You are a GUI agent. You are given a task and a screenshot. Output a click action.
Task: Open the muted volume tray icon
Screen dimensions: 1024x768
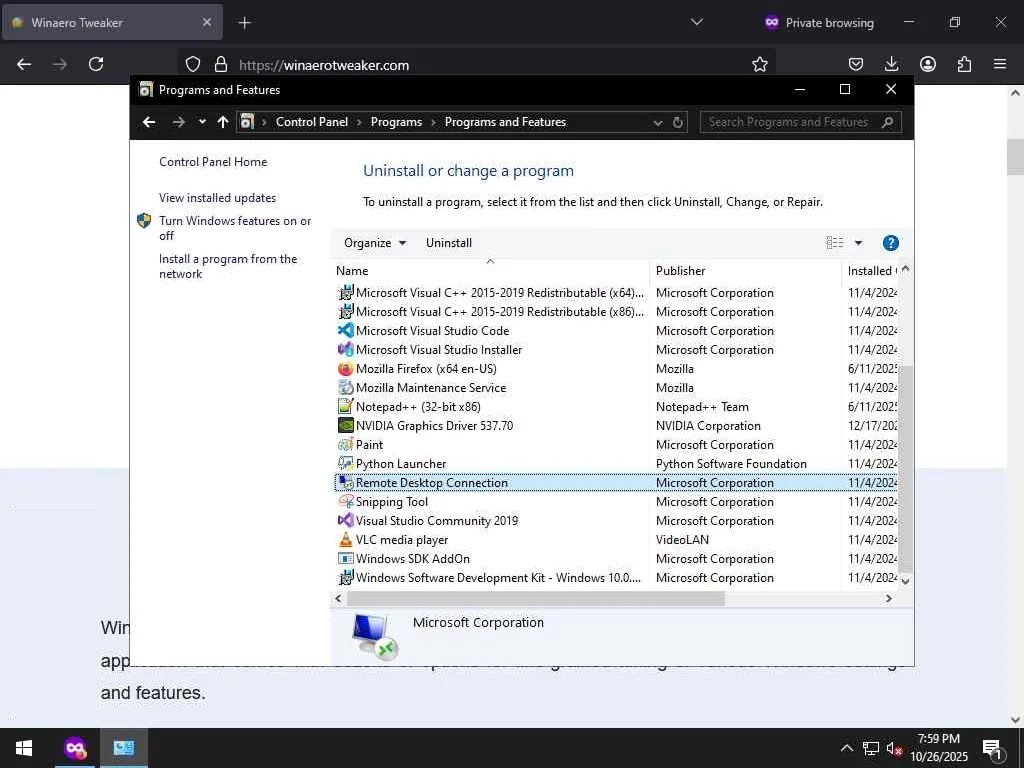click(894, 748)
